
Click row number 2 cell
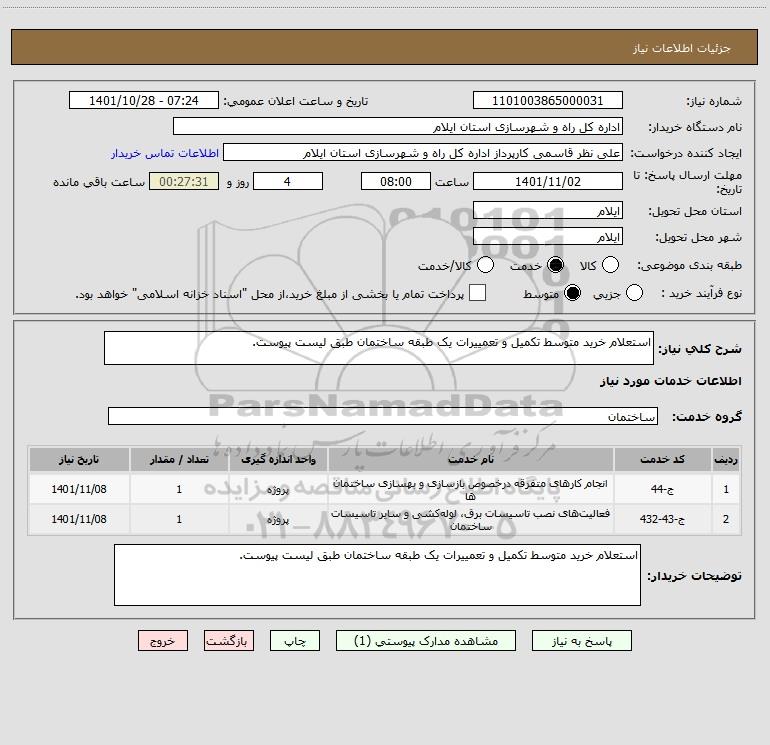click(726, 519)
